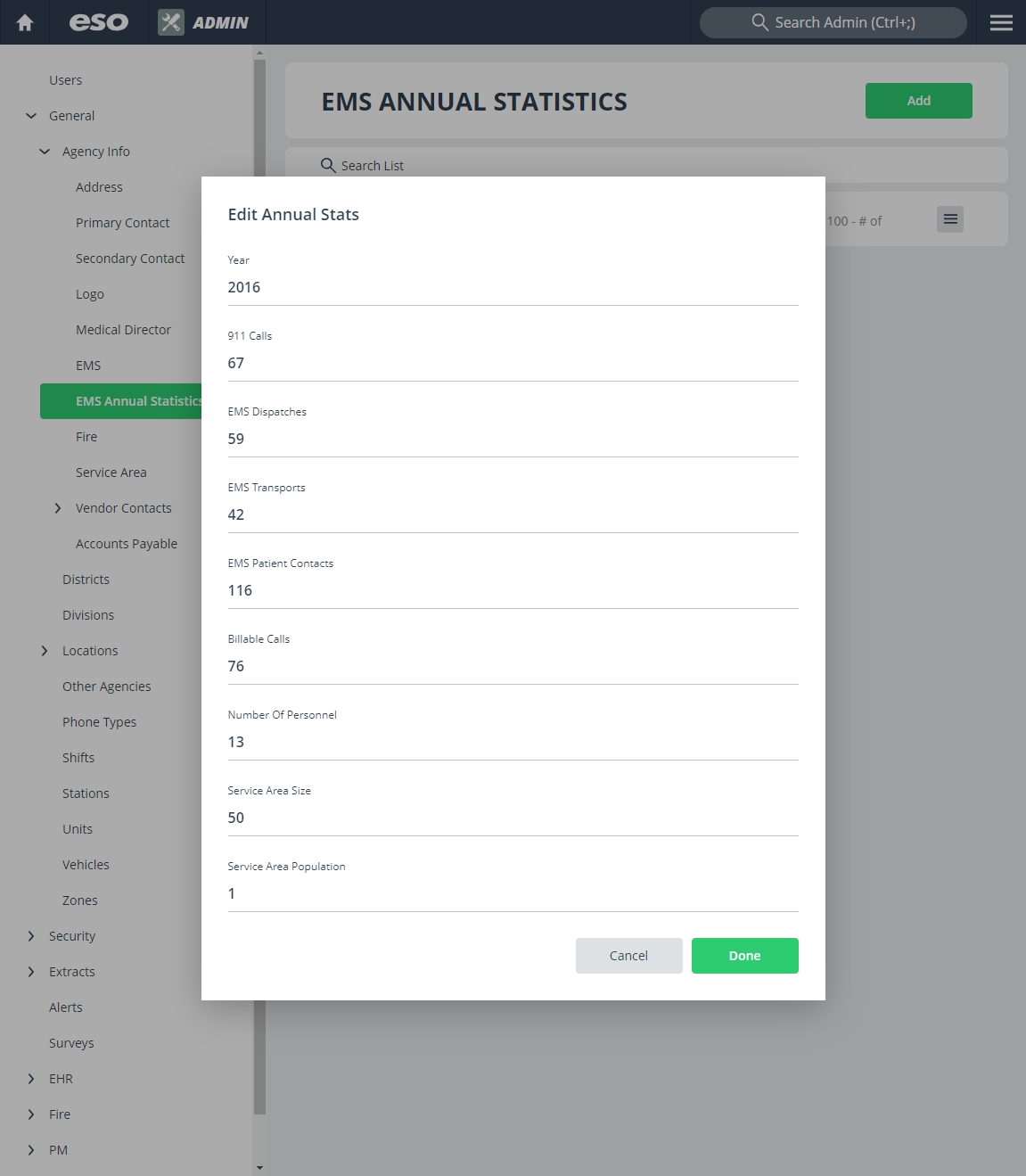Click the Search List magnifier icon
The image size is (1026, 1176).
pos(328,165)
